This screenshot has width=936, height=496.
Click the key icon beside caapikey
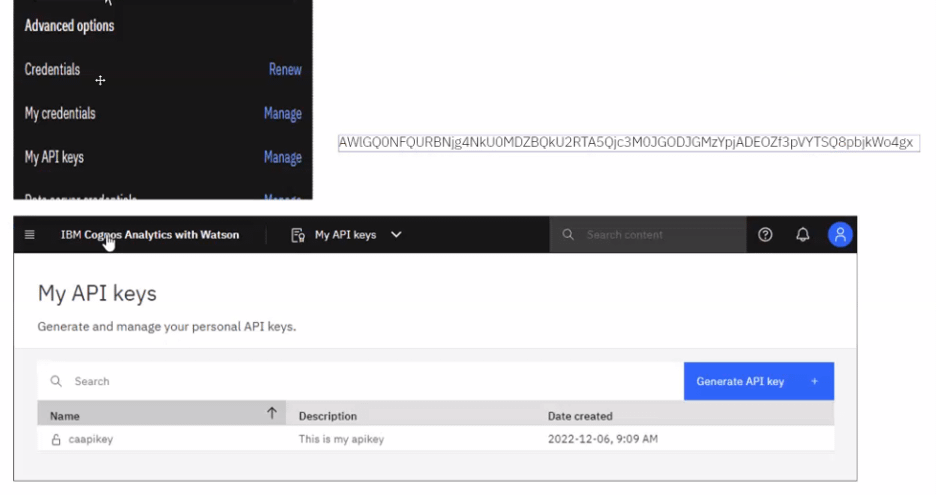pyautogui.click(x=56, y=439)
